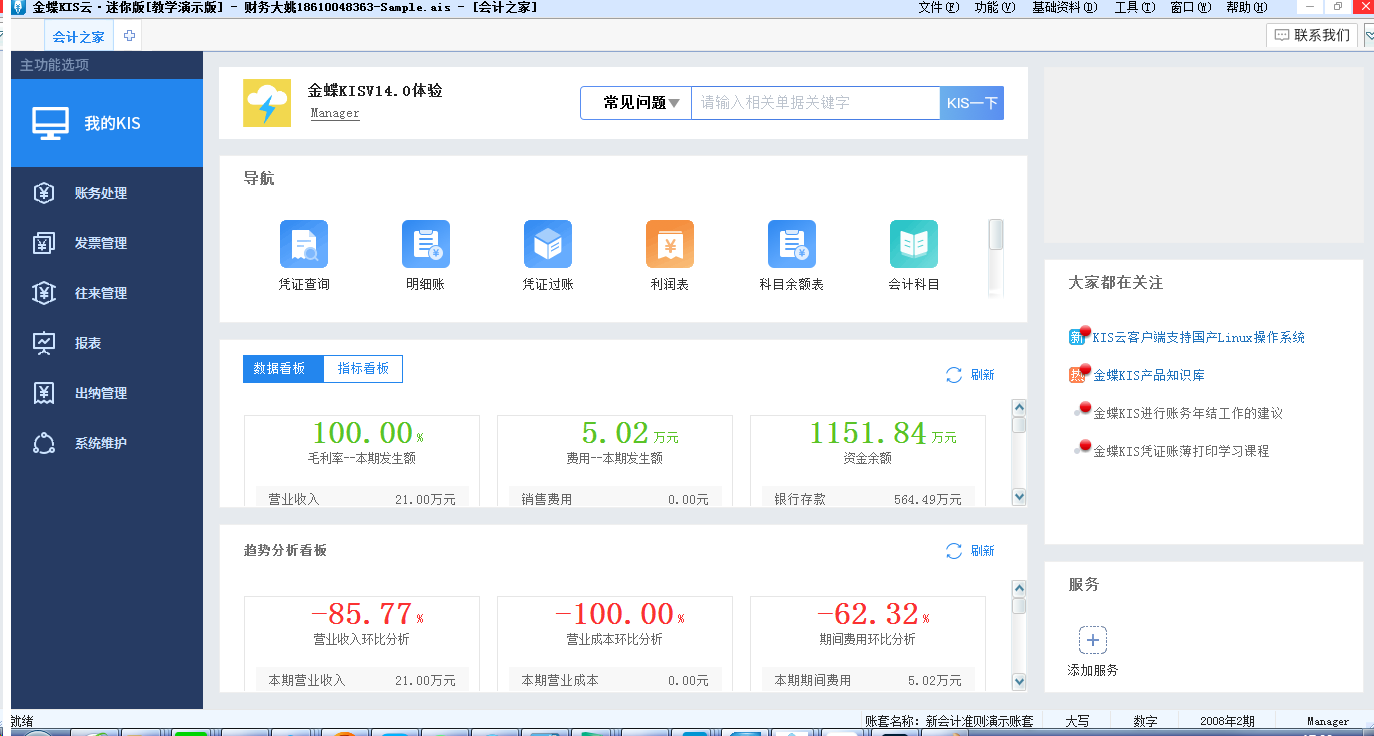Open the 会计科目 navigation icon
The image size is (1374, 736).
click(914, 244)
